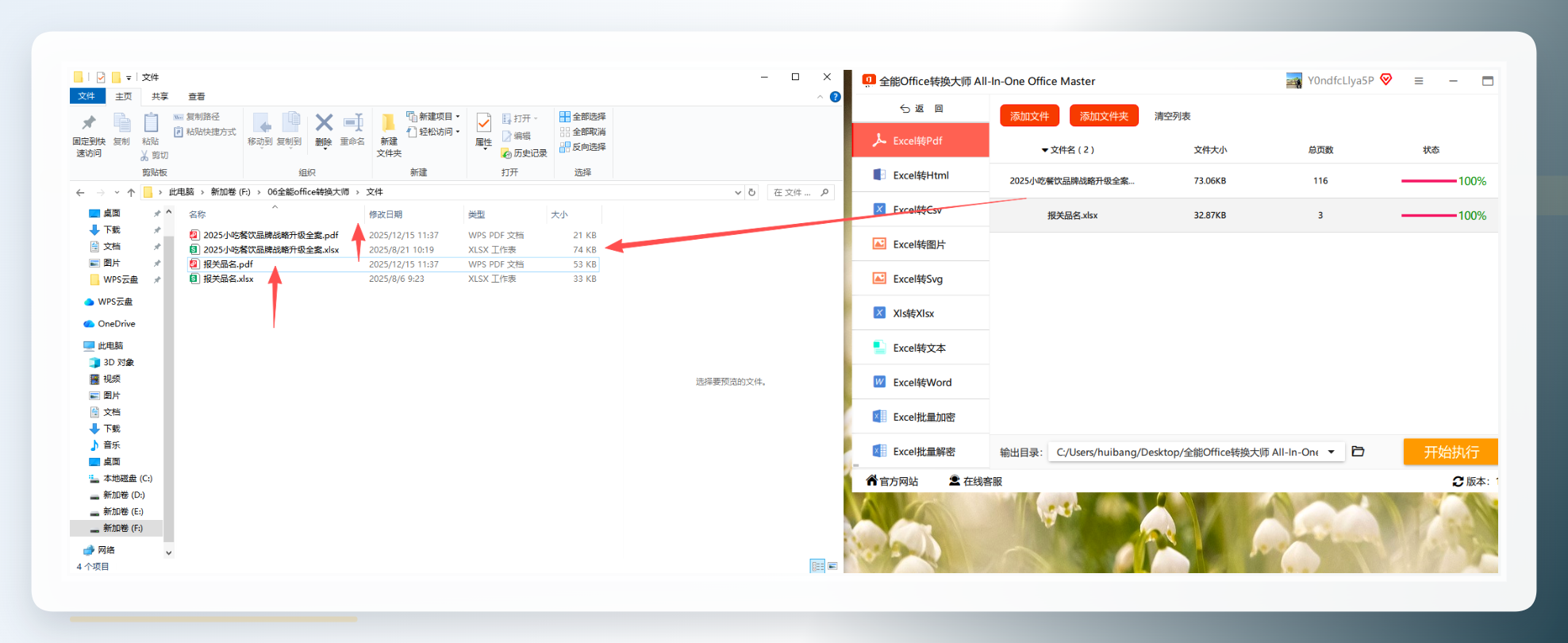The height and width of the screenshot is (643, 1568).
Task: Select file 报关品名.xlsx in Explorer
Action: [x=228, y=279]
